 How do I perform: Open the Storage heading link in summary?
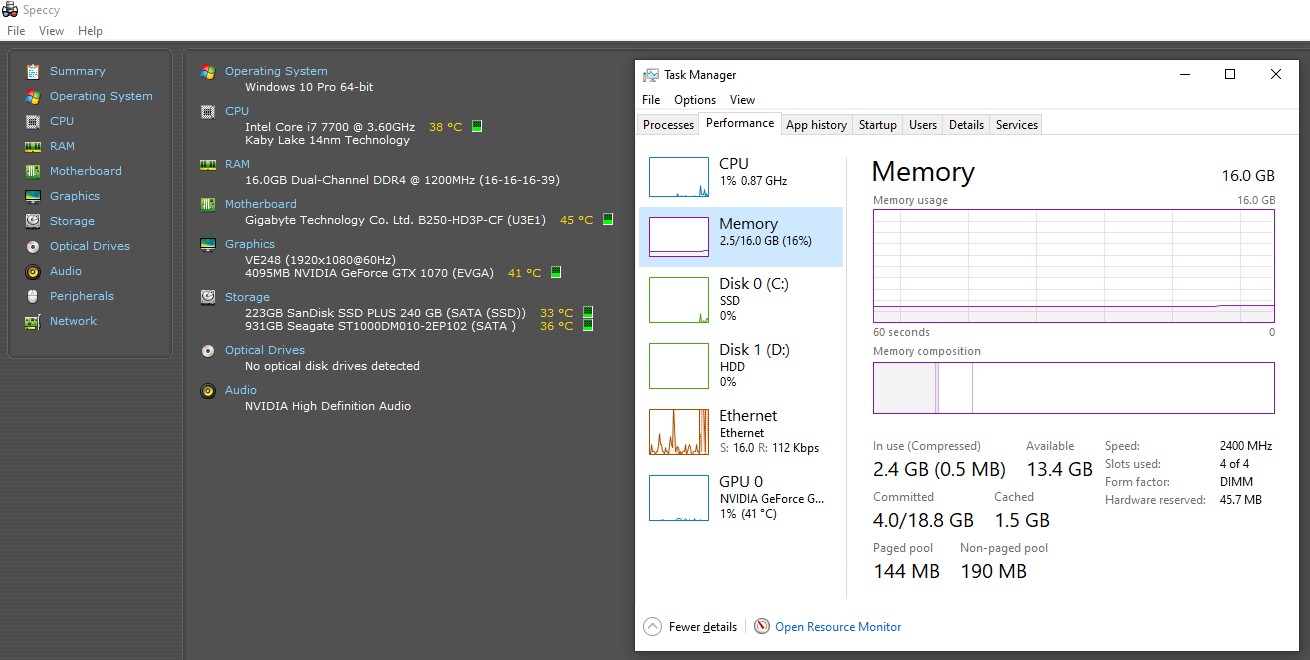pos(247,297)
